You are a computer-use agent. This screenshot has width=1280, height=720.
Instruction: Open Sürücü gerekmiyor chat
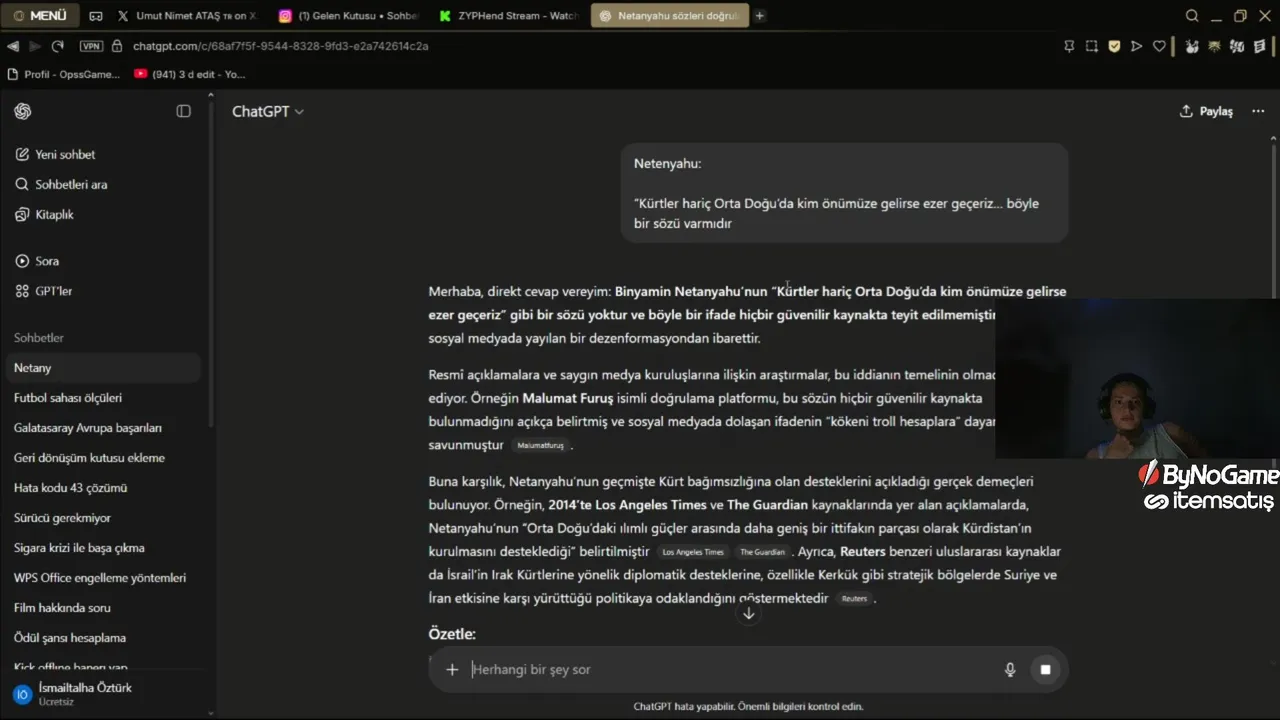point(104,518)
